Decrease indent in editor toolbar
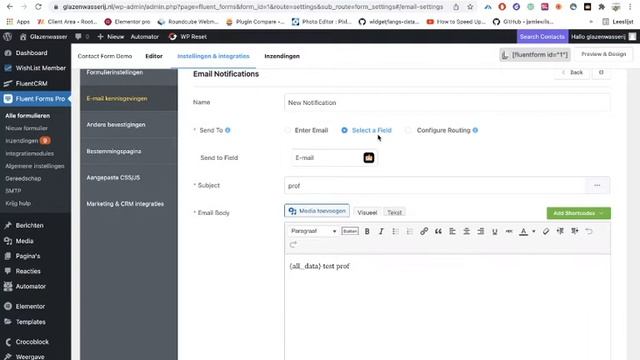Image resolution: width=640 pixels, height=360 pixels. [560, 231]
